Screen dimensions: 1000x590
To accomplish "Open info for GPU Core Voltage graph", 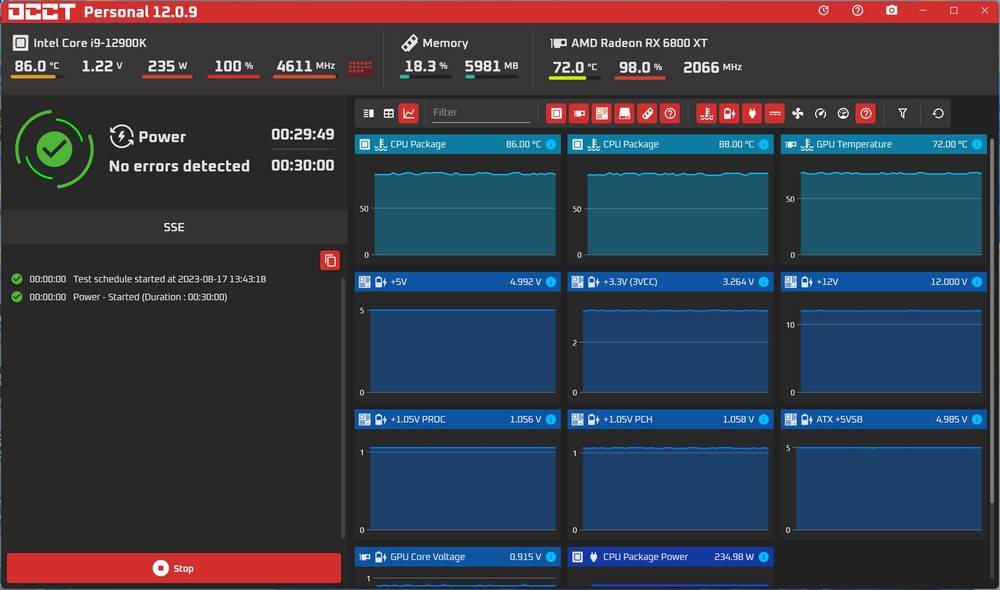I will (x=551, y=557).
